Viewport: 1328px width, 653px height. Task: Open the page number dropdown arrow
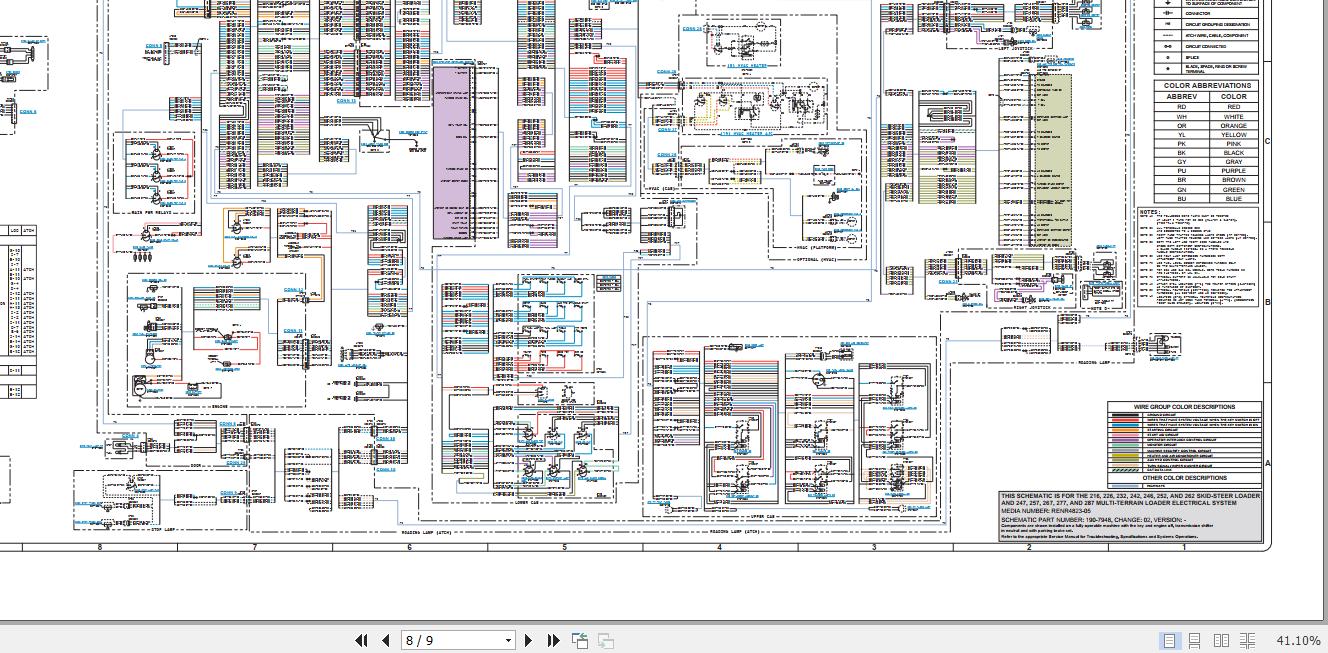508,641
